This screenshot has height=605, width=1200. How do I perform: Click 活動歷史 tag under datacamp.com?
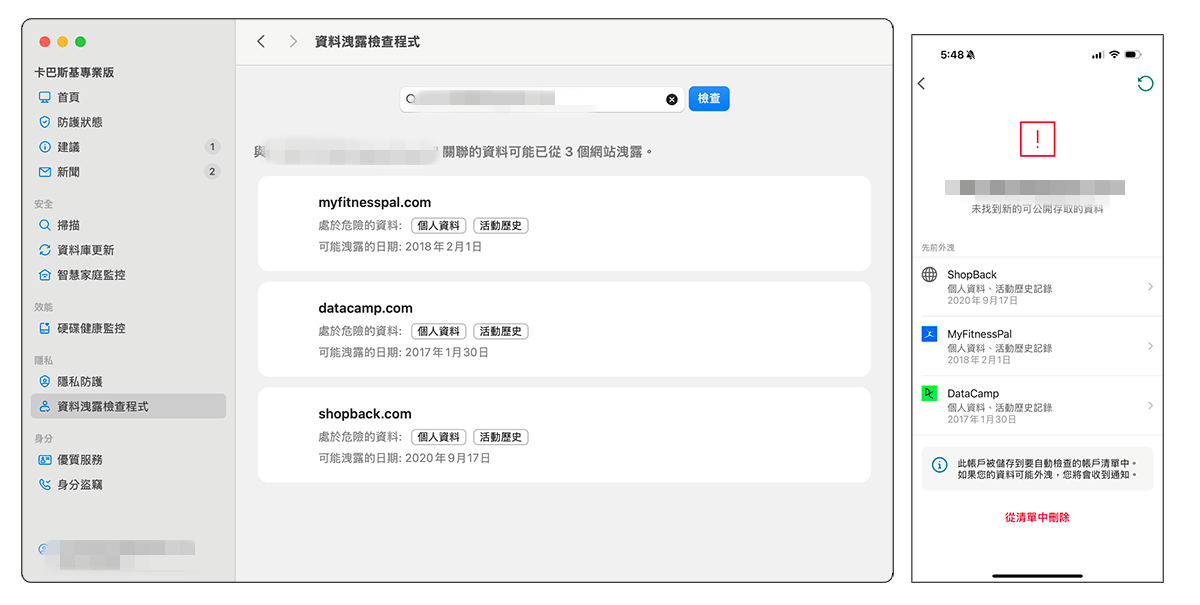[x=500, y=331]
